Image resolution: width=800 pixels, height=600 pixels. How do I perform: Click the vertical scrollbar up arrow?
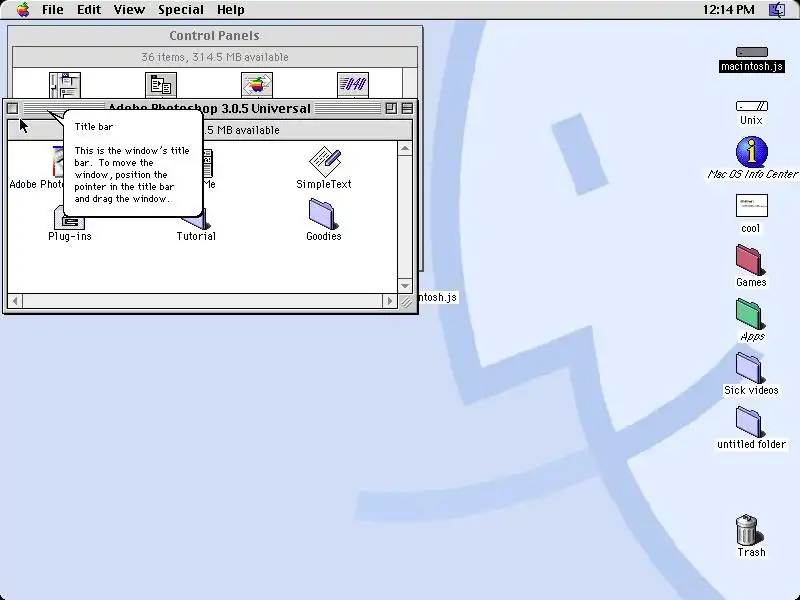tap(405, 148)
